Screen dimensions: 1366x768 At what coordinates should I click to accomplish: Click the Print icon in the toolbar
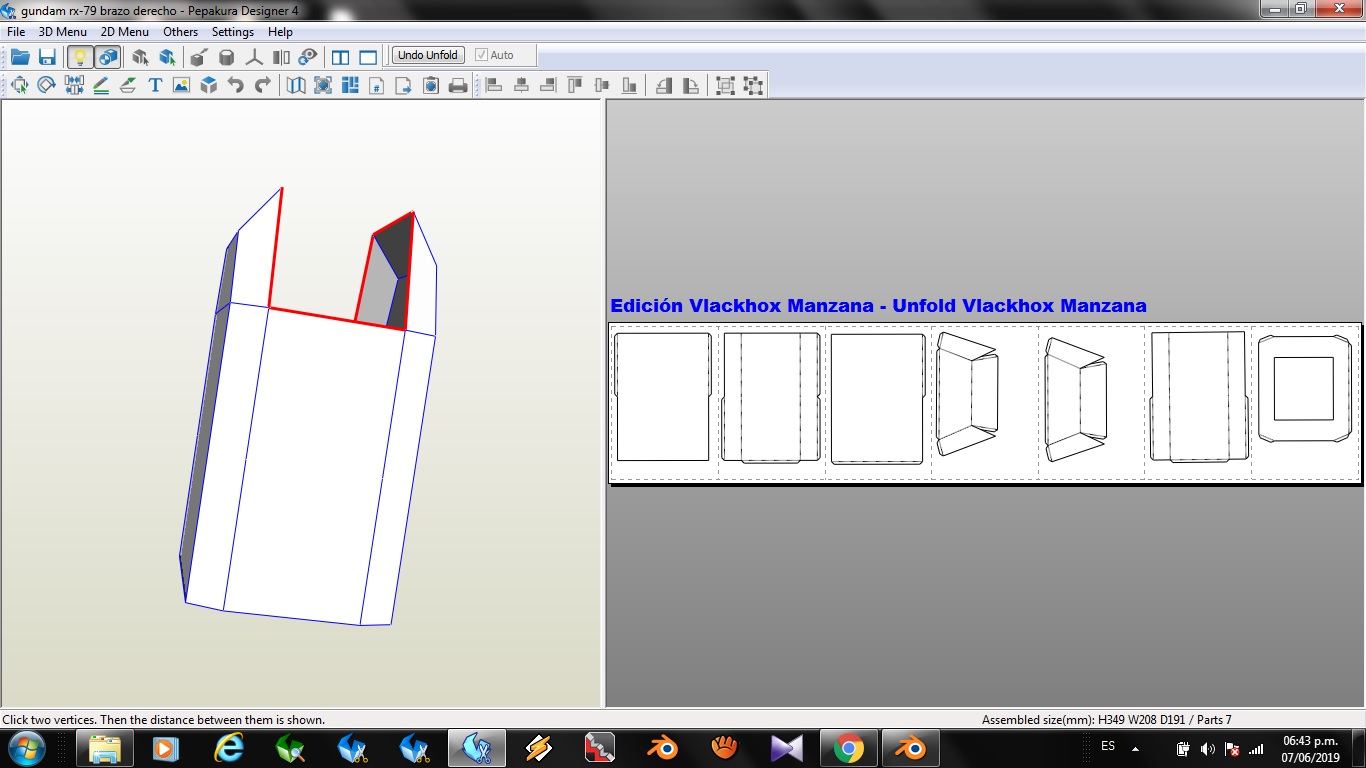[458, 86]
